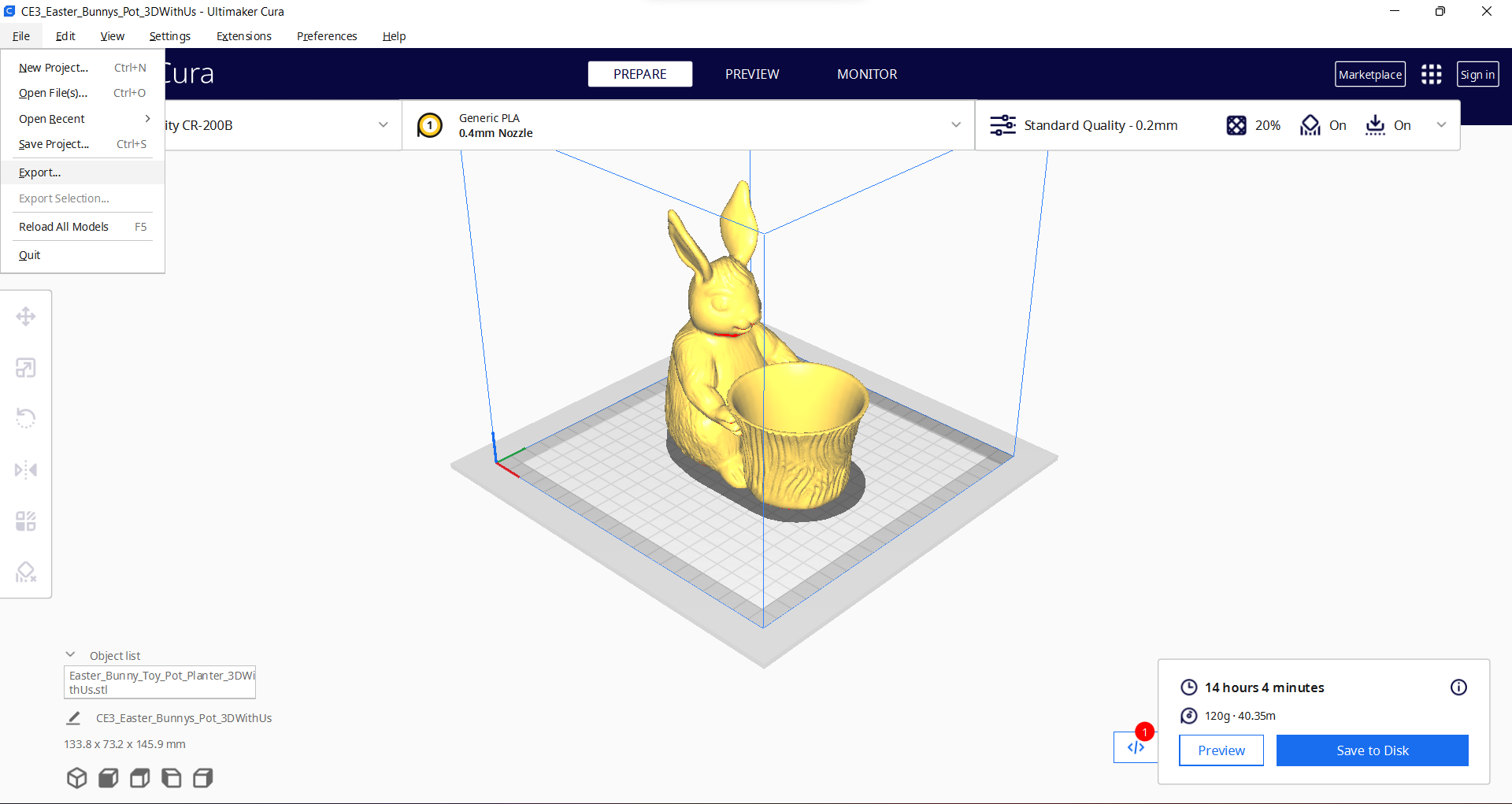Switch to the PREVIEW stage tab

(x=752, y=74)
